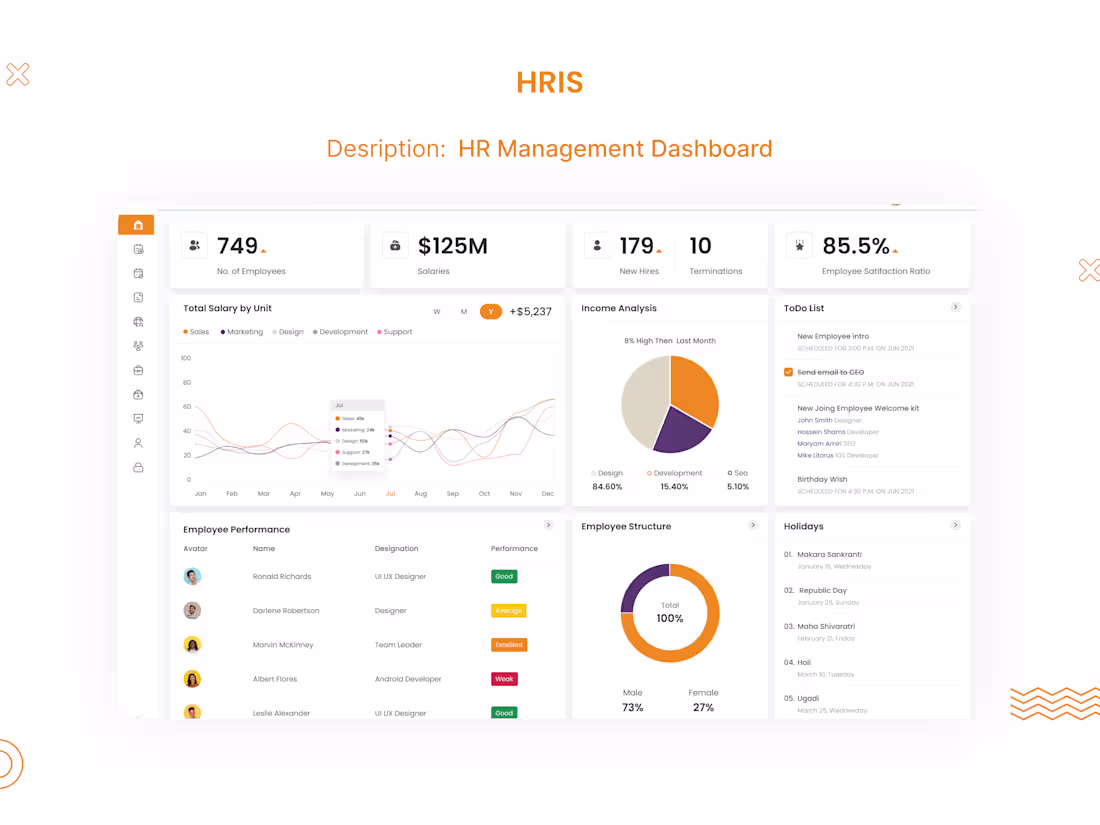Open the organization chart icon in sidebar
1100x825 pixels.
[x=137, y=345]
